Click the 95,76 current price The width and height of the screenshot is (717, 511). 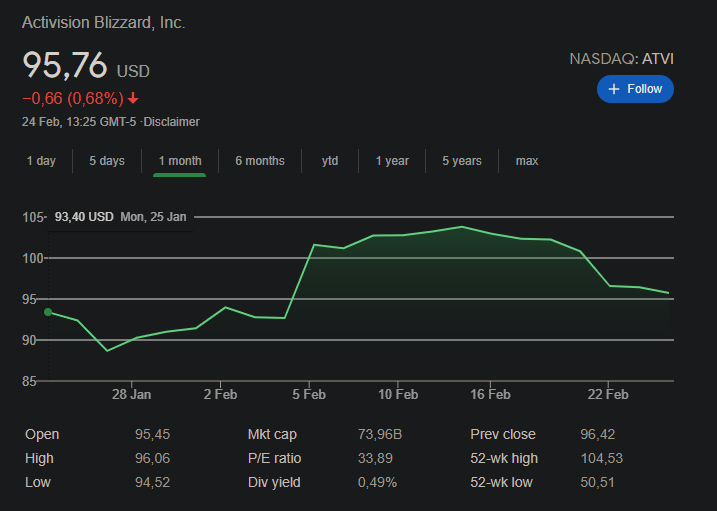coord(65,65)
